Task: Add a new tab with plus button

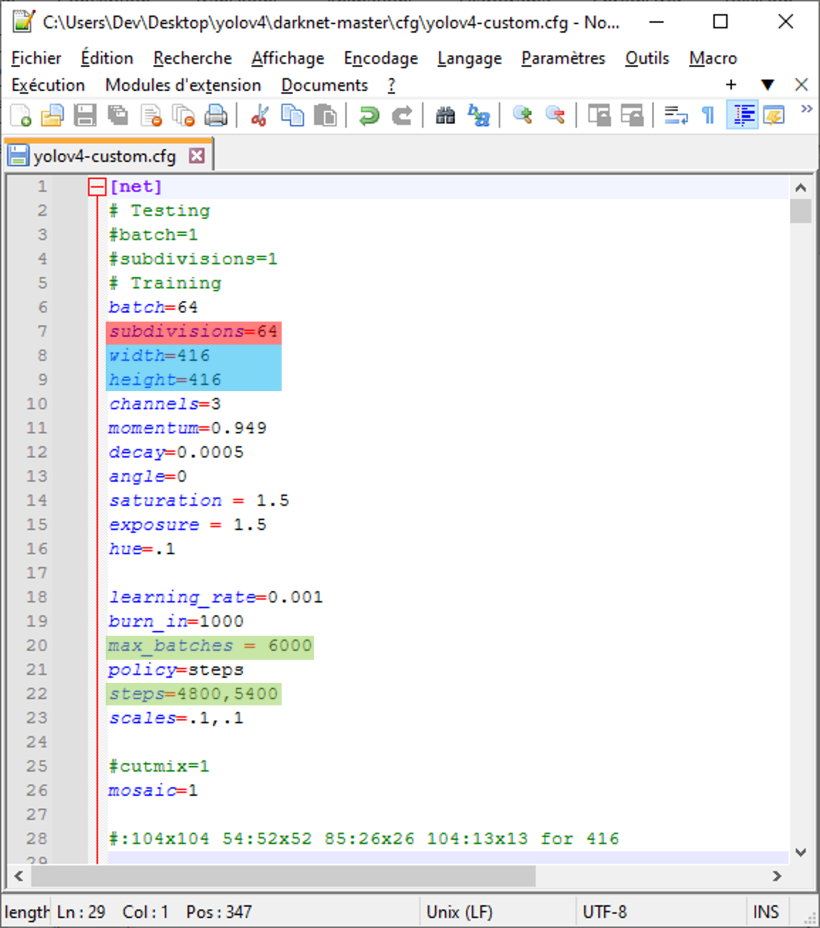Action: [731, 85]
